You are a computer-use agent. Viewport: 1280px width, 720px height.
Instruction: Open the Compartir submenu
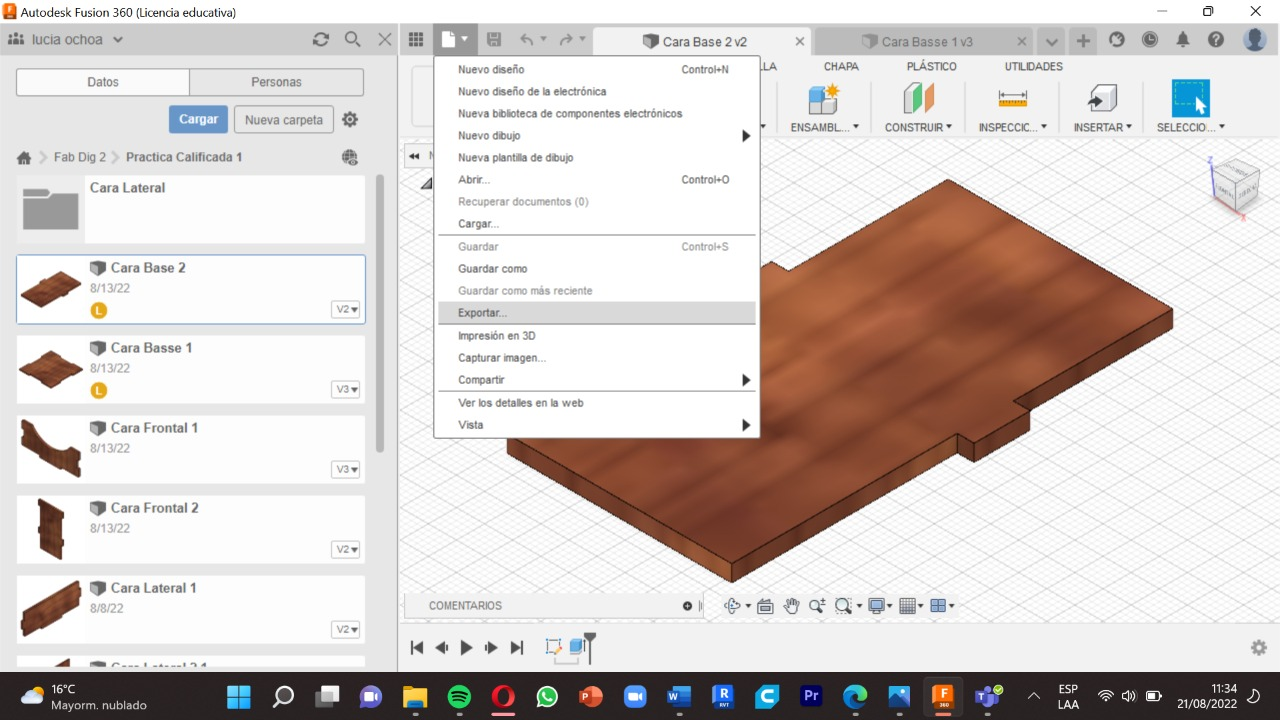pyautogui.click(x=596, y=380)
